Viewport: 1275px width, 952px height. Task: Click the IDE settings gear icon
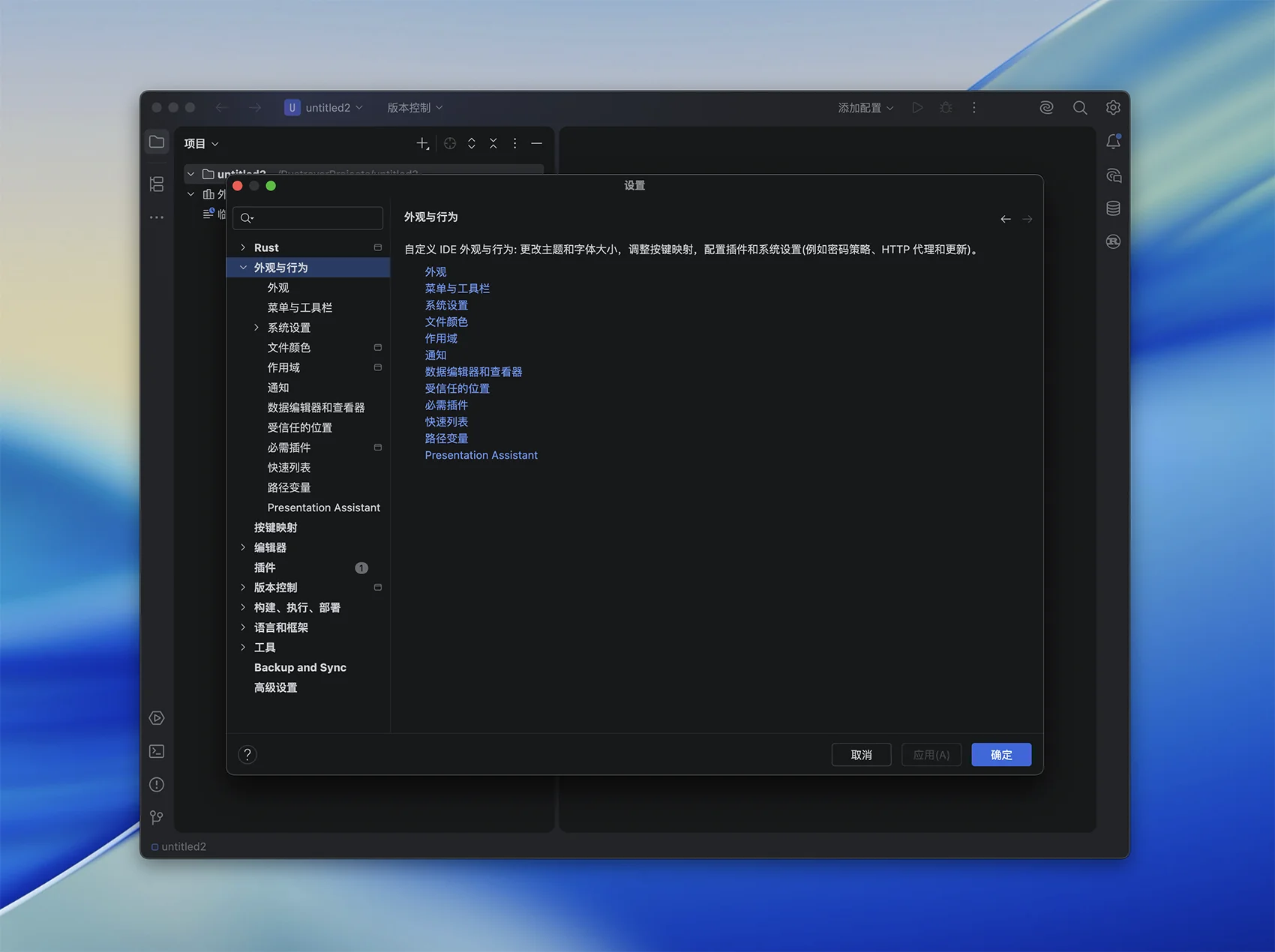pyautogui.click(x=1113, y=108)
